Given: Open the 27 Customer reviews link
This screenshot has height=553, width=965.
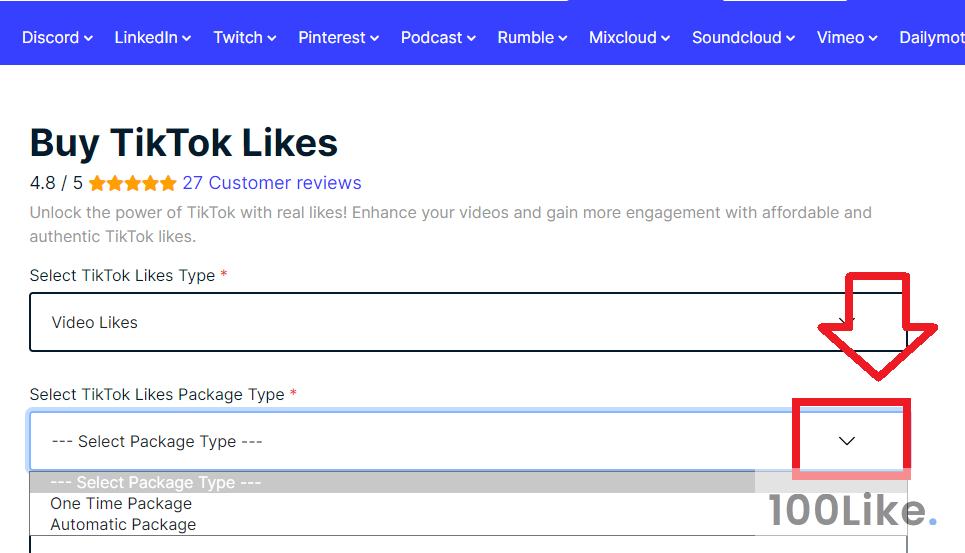Looking at the screenshot, I should (271, 183).
